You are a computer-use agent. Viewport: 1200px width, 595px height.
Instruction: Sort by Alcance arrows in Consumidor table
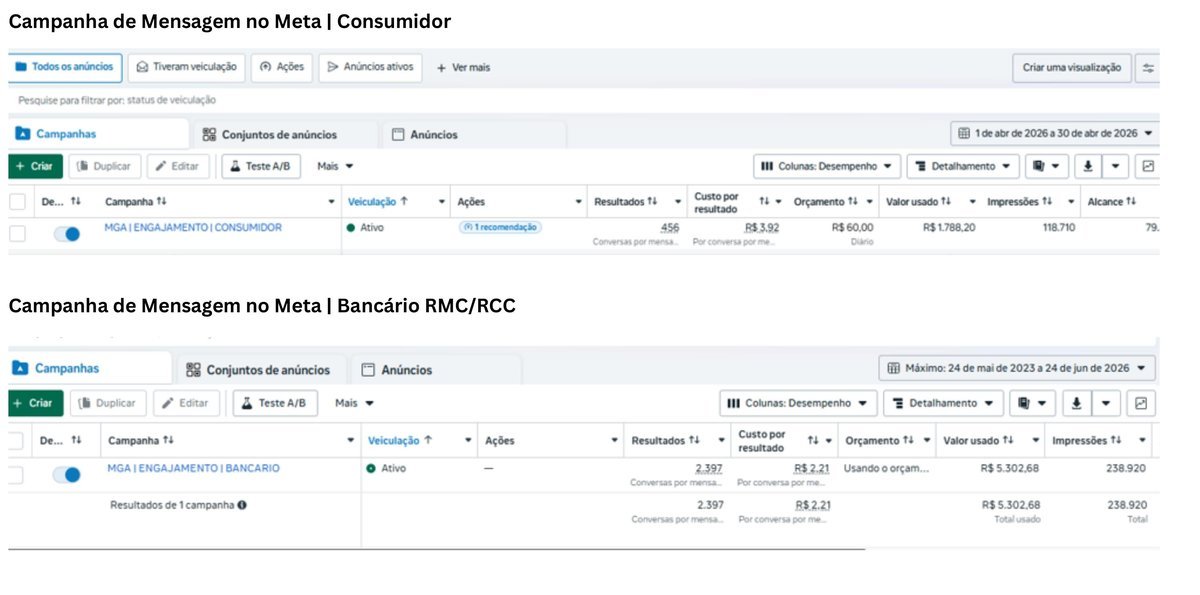point(1131,202)
